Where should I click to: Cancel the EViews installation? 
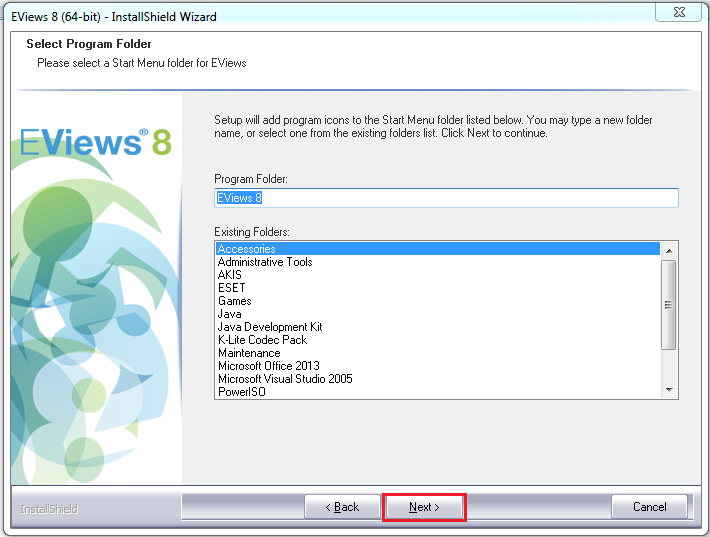[649, 507]
